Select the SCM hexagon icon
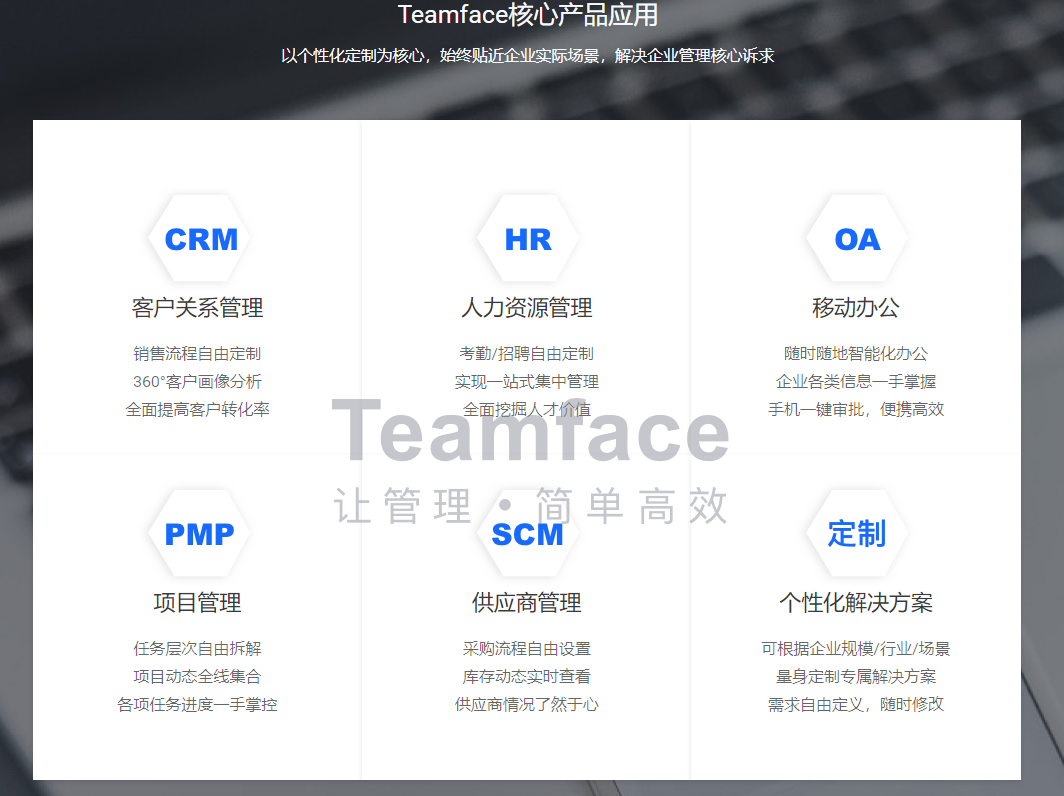1064x796 pixels. [527, 533]
